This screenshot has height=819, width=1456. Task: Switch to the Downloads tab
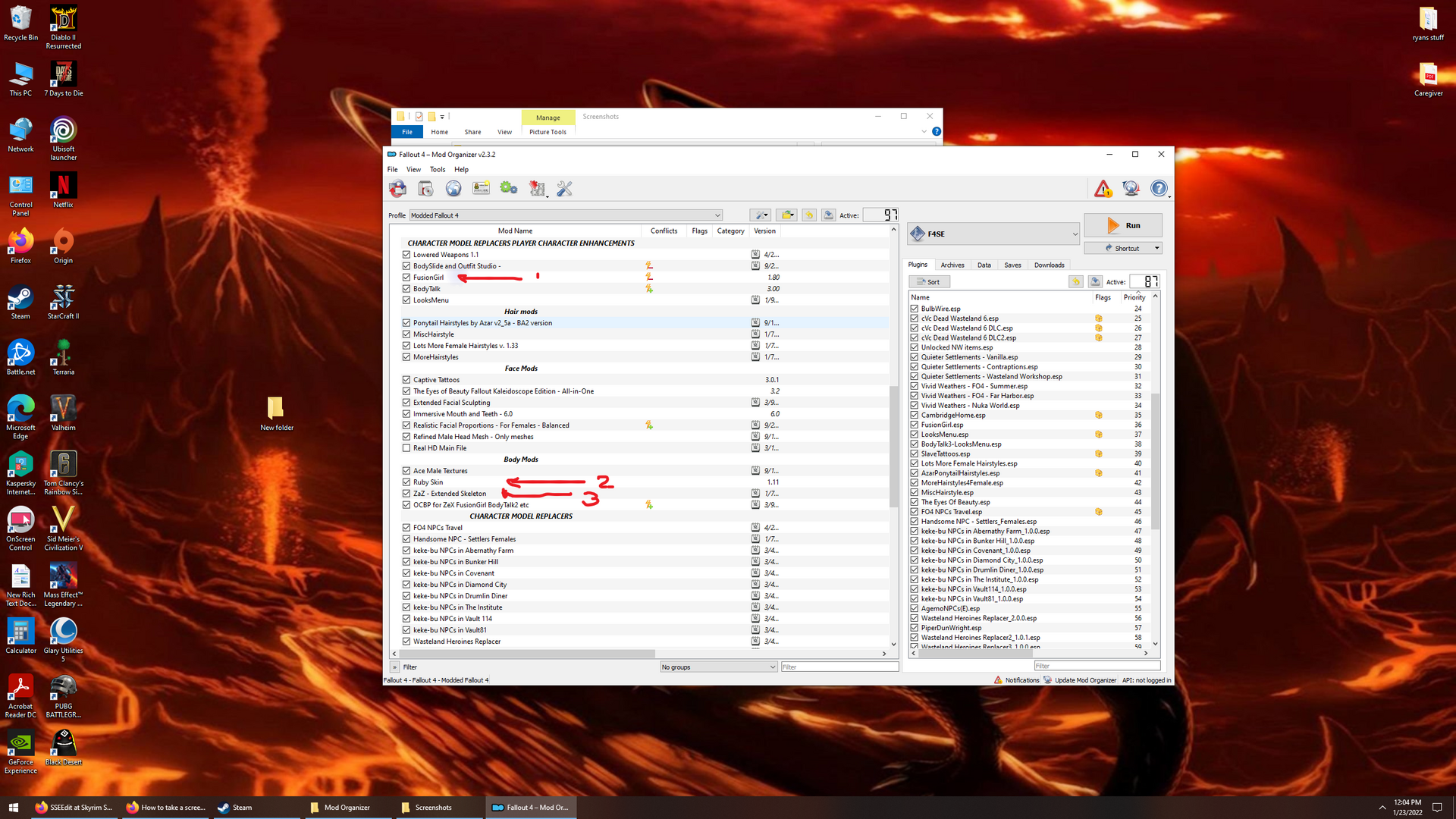point(1049,265)
